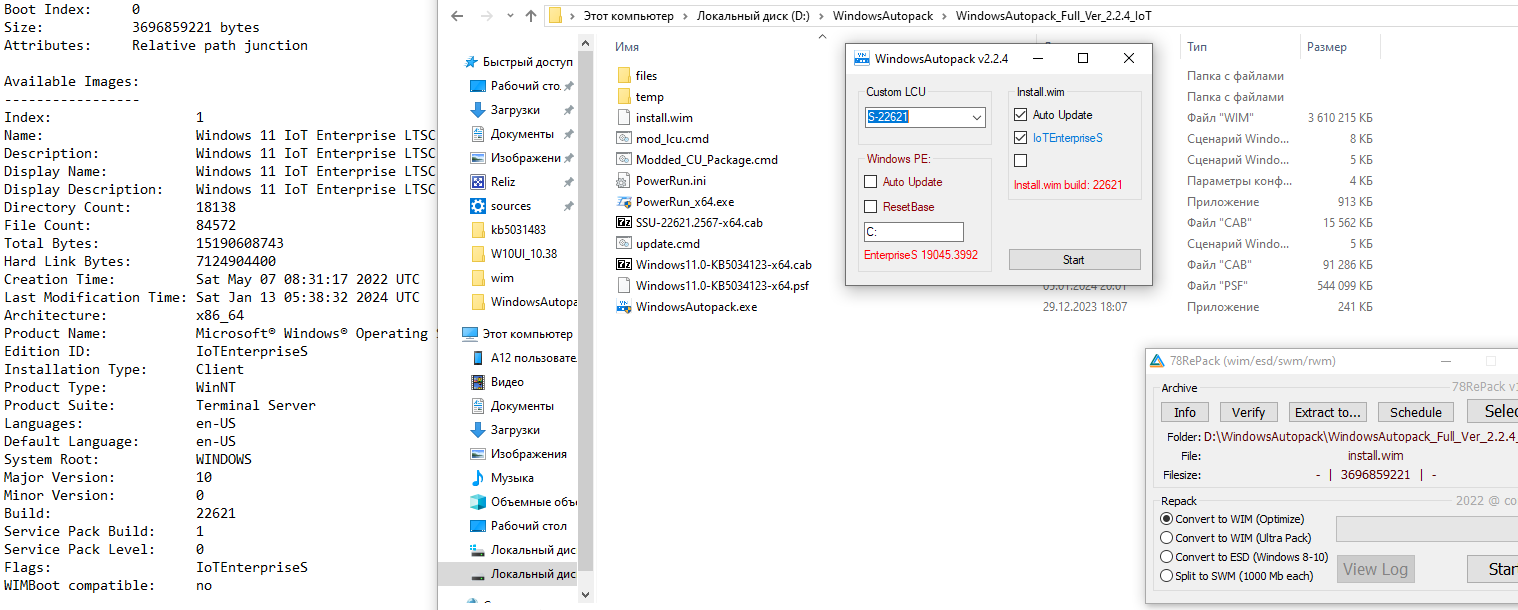Click Start in the WindowsAutopack dialog
This screenshot has width=1518, height=610.
(1074, 260)
